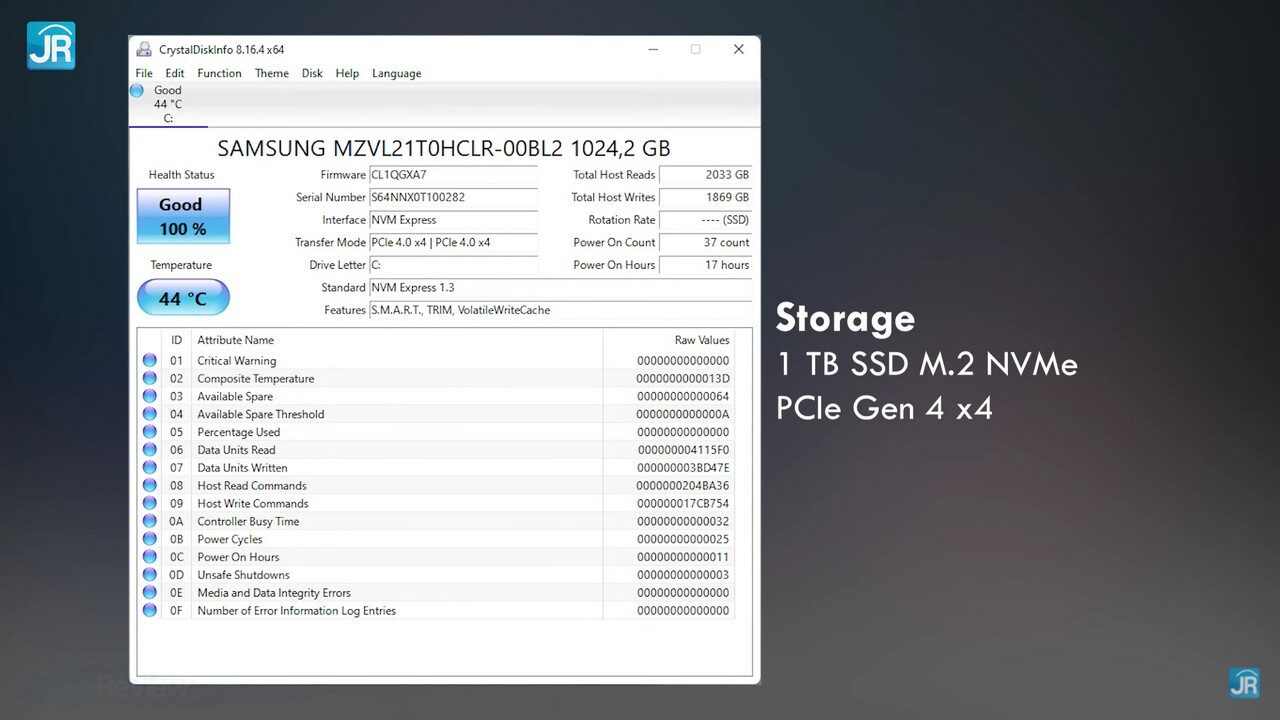Image resolution: width=1280 pixels, height=720 pixels.
Task: Click the Raw Values column header
Action: [x=702, y=340]
